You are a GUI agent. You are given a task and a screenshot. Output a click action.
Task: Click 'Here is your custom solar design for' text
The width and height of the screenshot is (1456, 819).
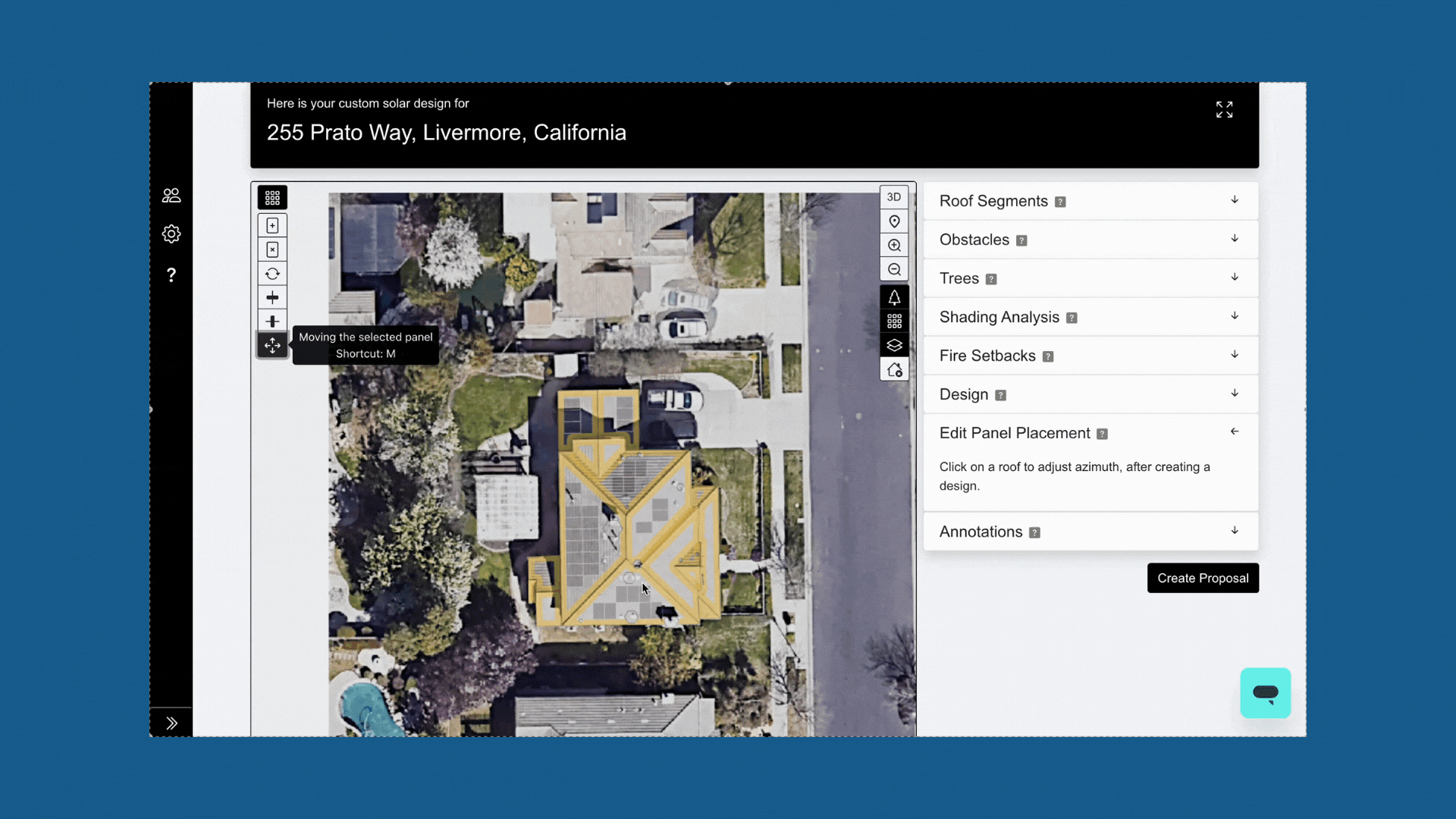[368, 103]
